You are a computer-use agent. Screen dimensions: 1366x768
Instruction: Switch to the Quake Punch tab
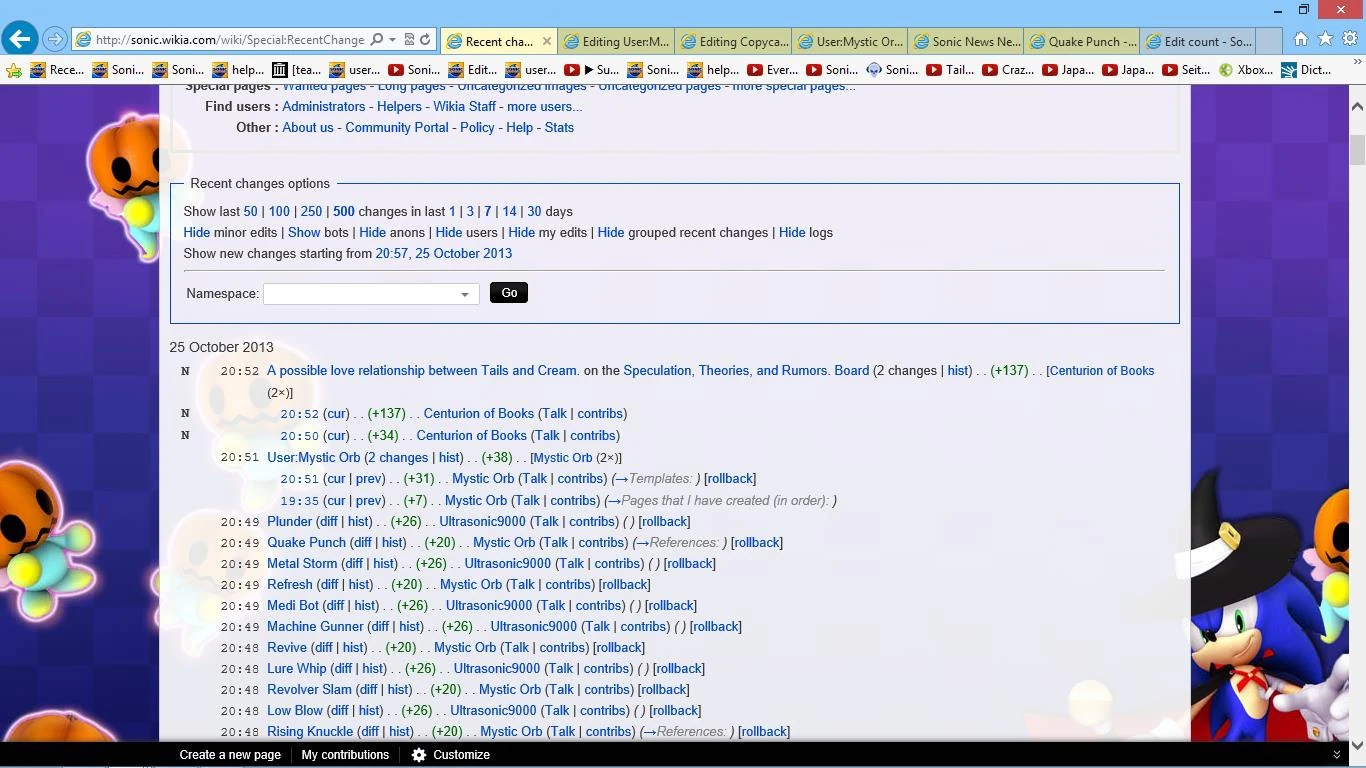[1083, 41]
